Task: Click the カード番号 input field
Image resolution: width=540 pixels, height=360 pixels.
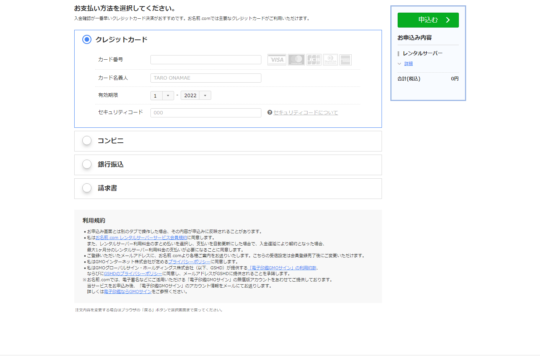Action: pyautogui.click(x=206, y=60)
